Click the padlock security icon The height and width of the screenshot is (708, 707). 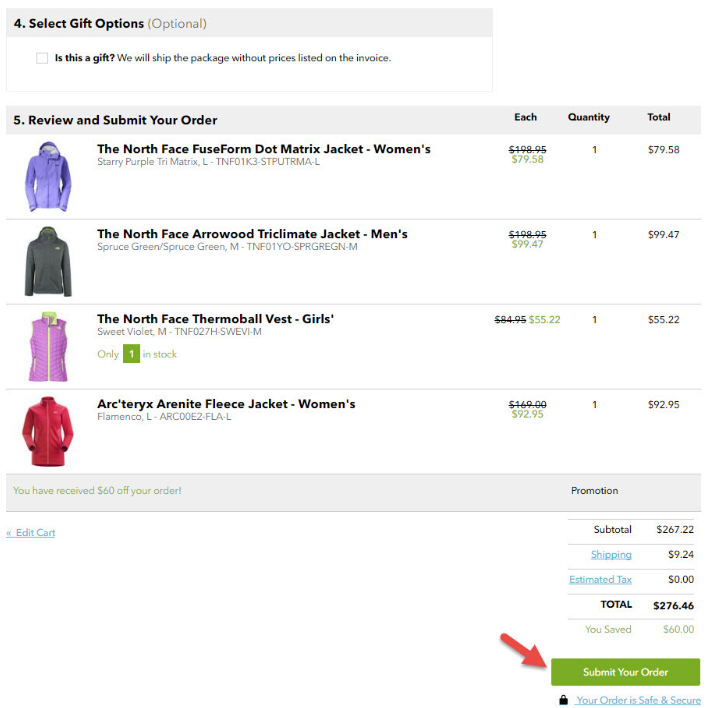click(564, 700)
